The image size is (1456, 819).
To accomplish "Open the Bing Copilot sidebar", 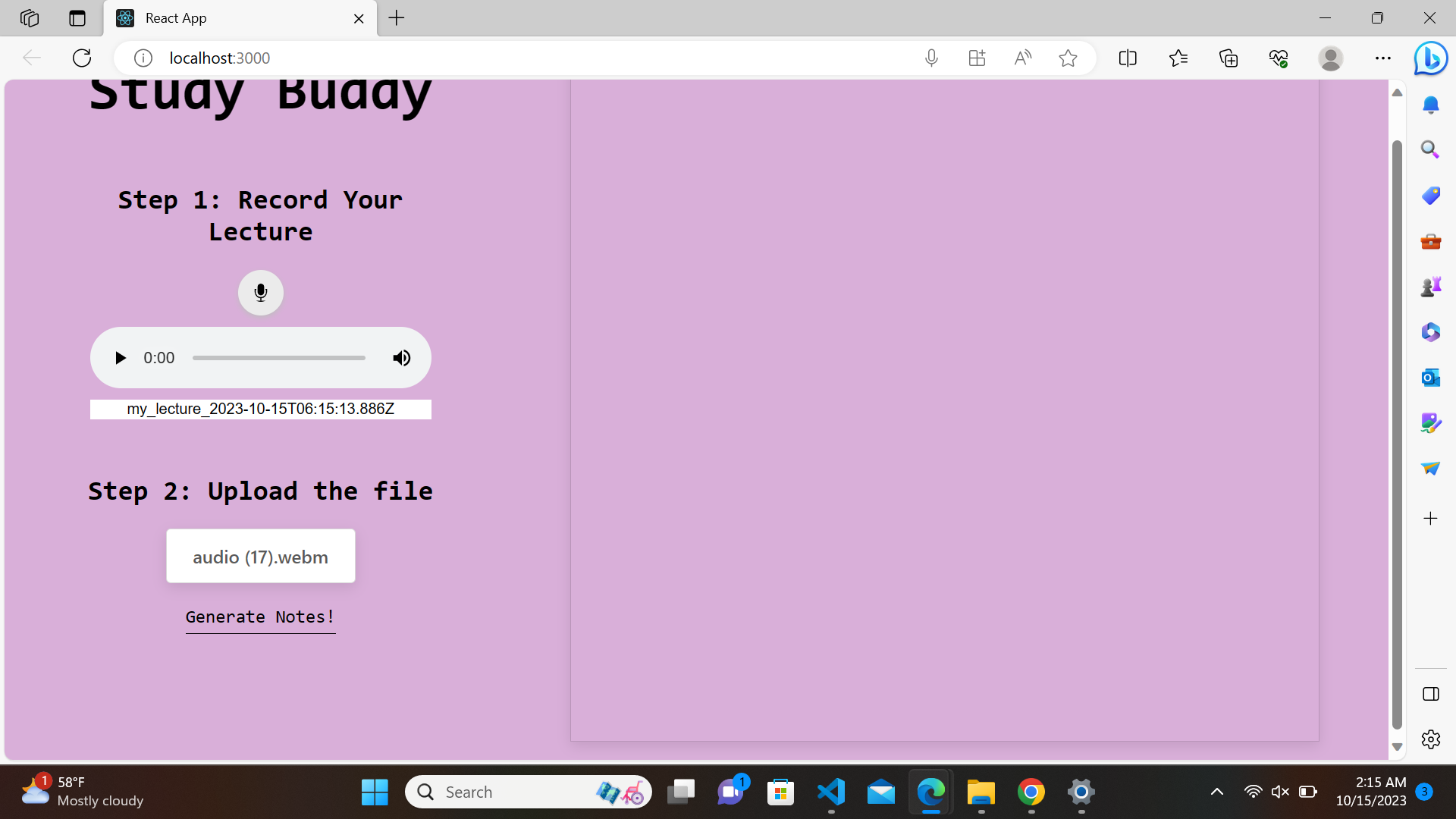I will [x=1430, y=58].
